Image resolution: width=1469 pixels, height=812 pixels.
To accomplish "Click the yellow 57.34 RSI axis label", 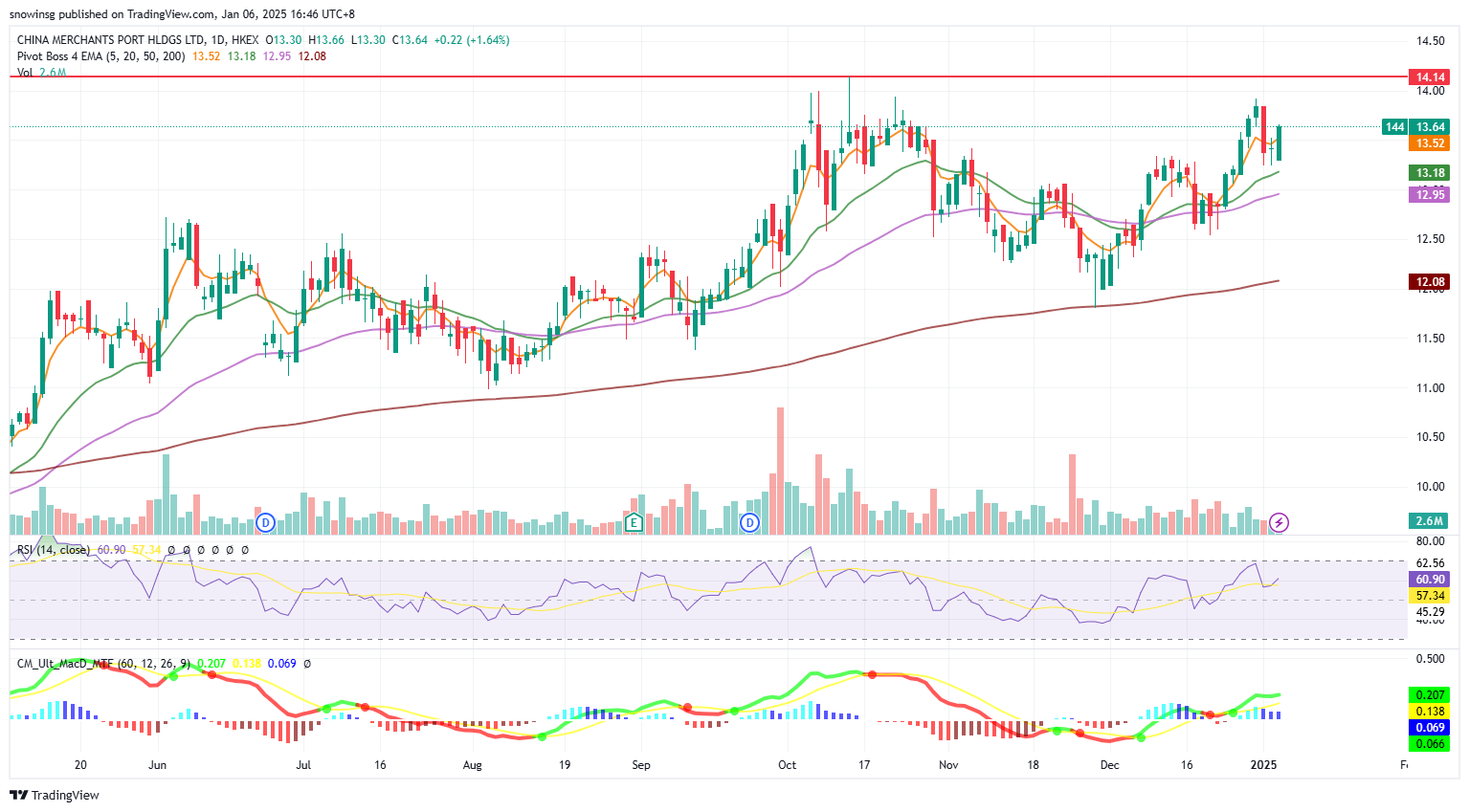I will 1430,596.
